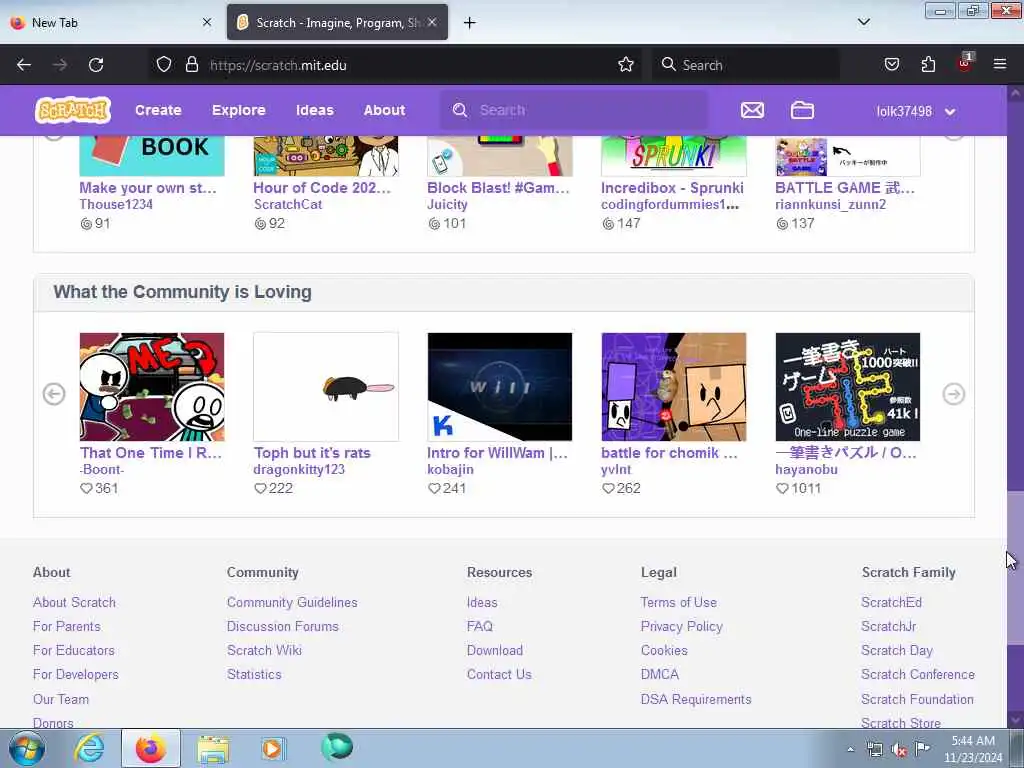The width and height of the screenshot is (1024, 768).
Task: Open the That One Time I R... thumbnail
Action: click(152, 387)
